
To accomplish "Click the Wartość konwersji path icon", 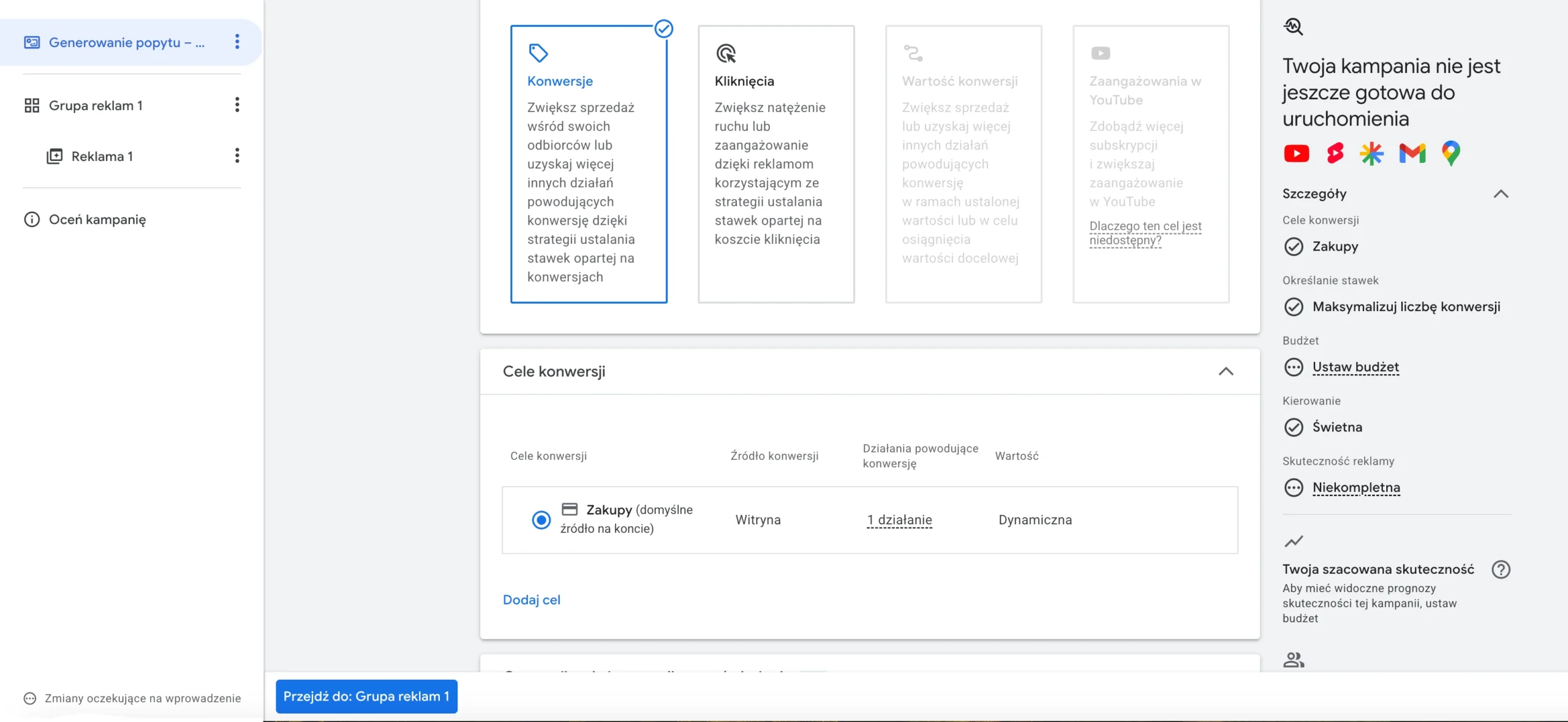I will [x=913, y=53].
